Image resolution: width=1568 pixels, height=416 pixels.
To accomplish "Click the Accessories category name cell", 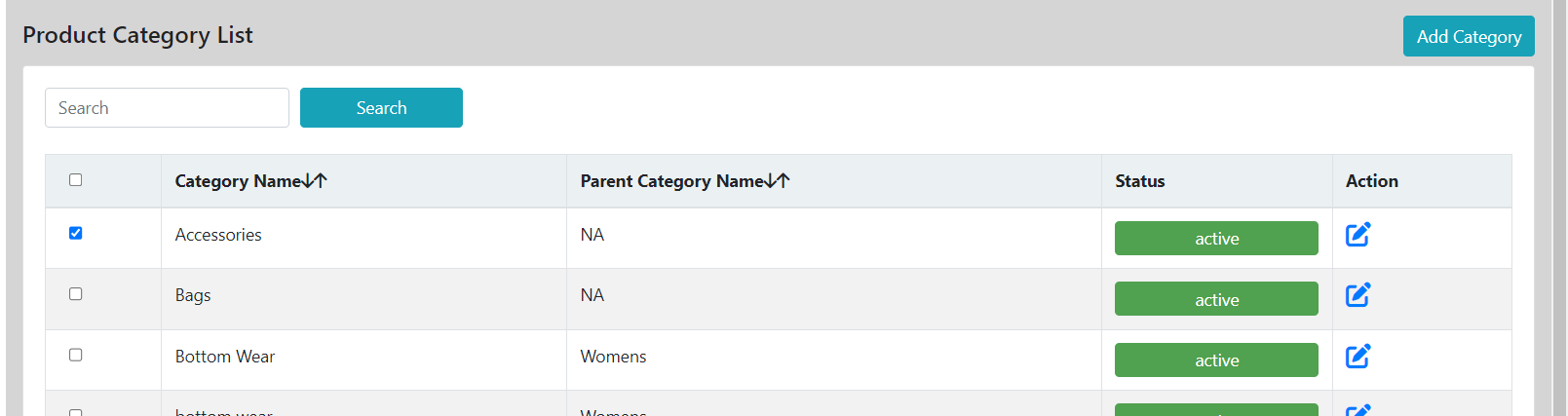I will point(218,235).
